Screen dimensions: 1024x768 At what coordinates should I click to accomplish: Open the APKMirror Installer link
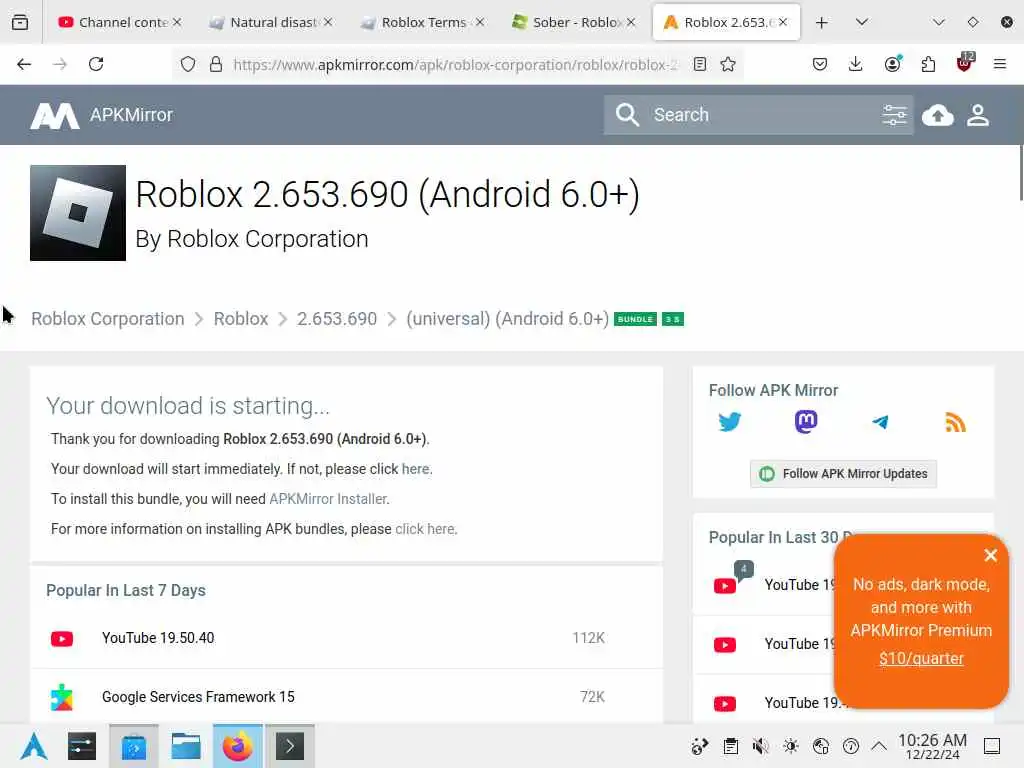coord(328,499)
